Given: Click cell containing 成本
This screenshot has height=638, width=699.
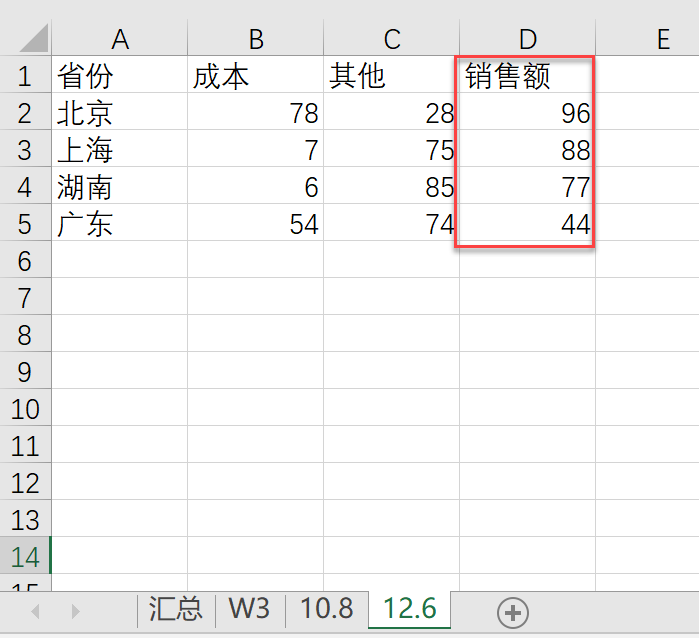Looking at the screenshot, I should point(255,75).
